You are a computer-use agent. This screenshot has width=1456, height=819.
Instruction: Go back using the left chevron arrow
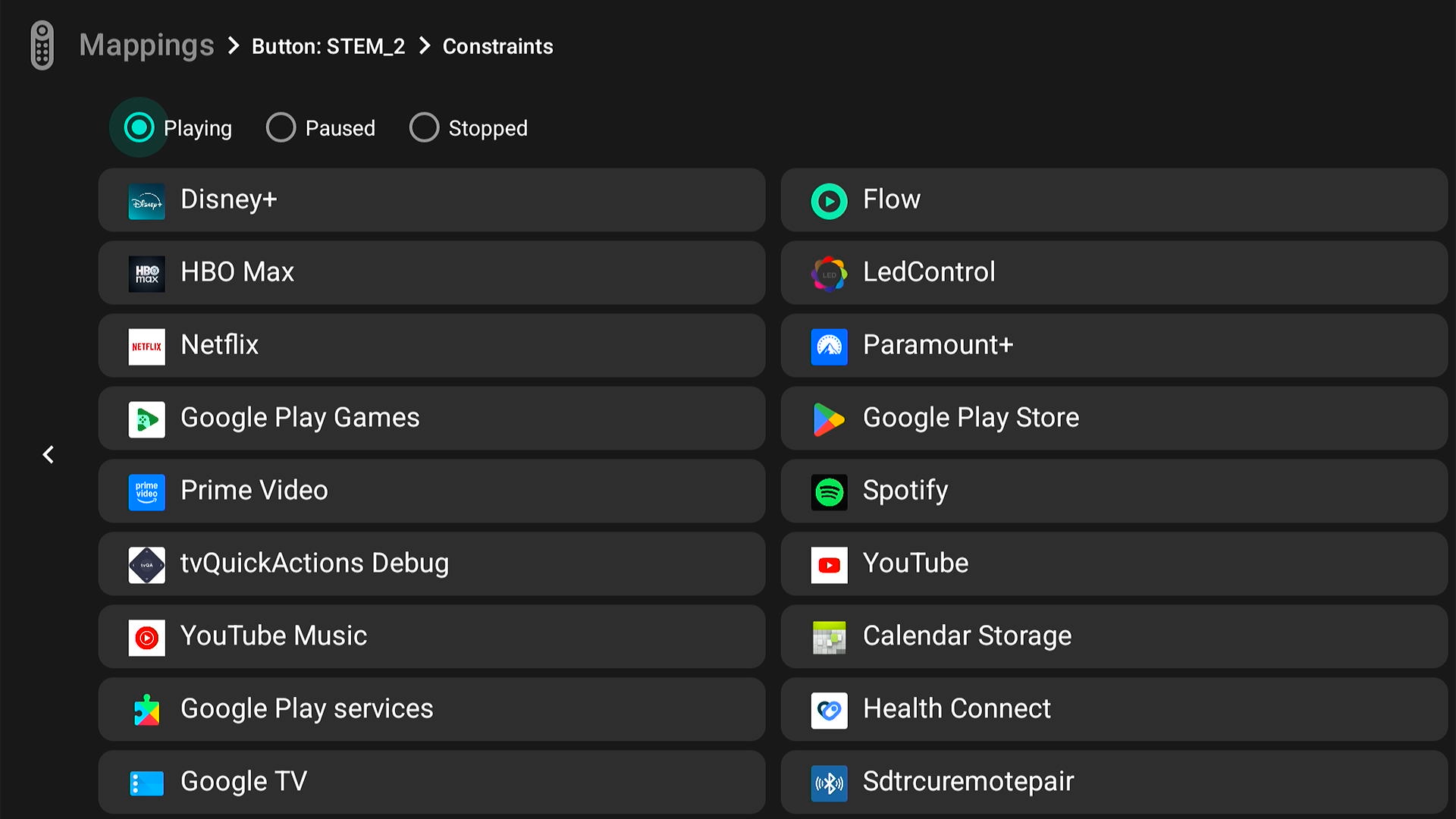(49, 454)
